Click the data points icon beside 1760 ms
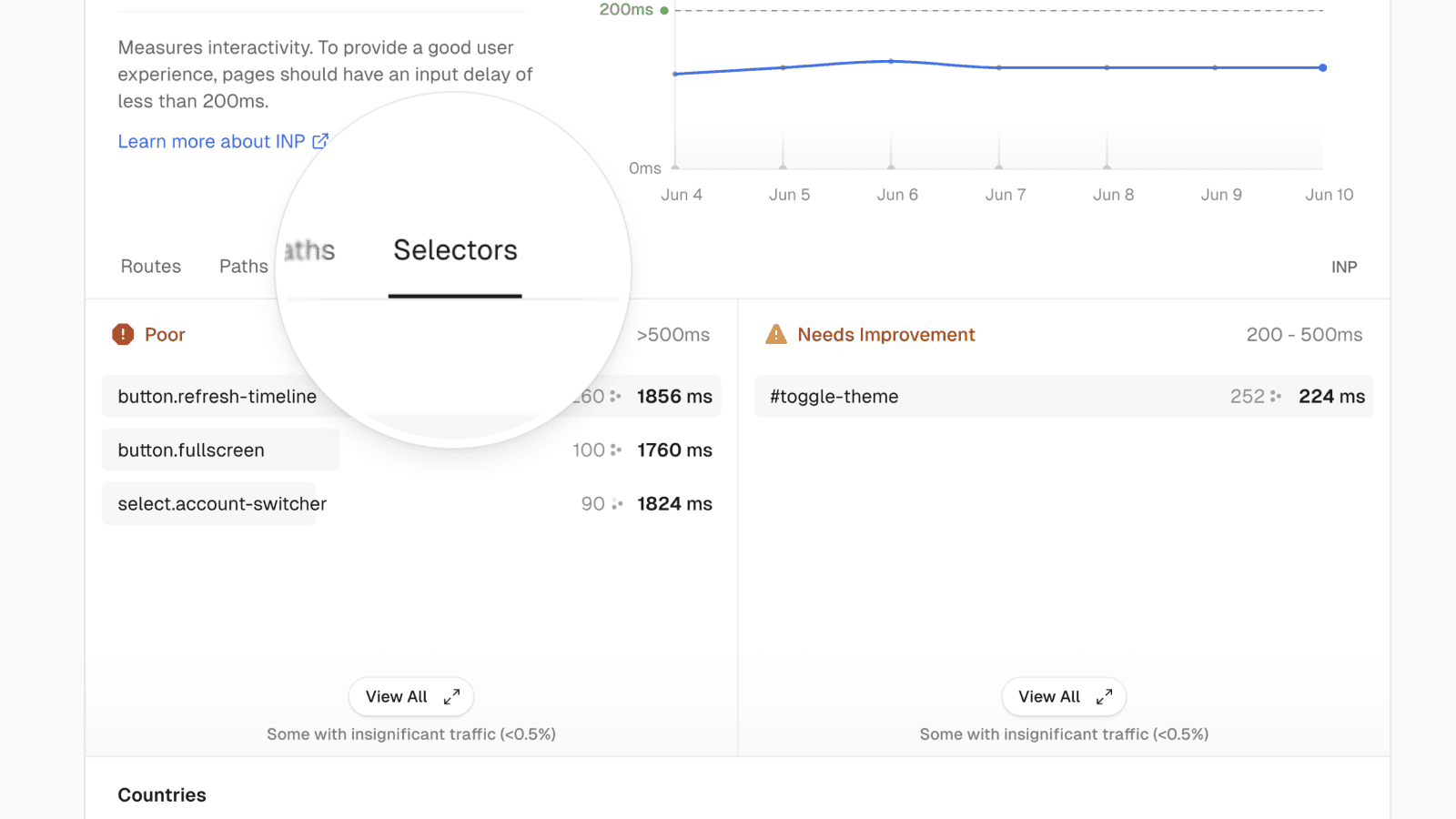Image resolution: width=1456 pixels, height=819 pixels. (x=616, y=450)
